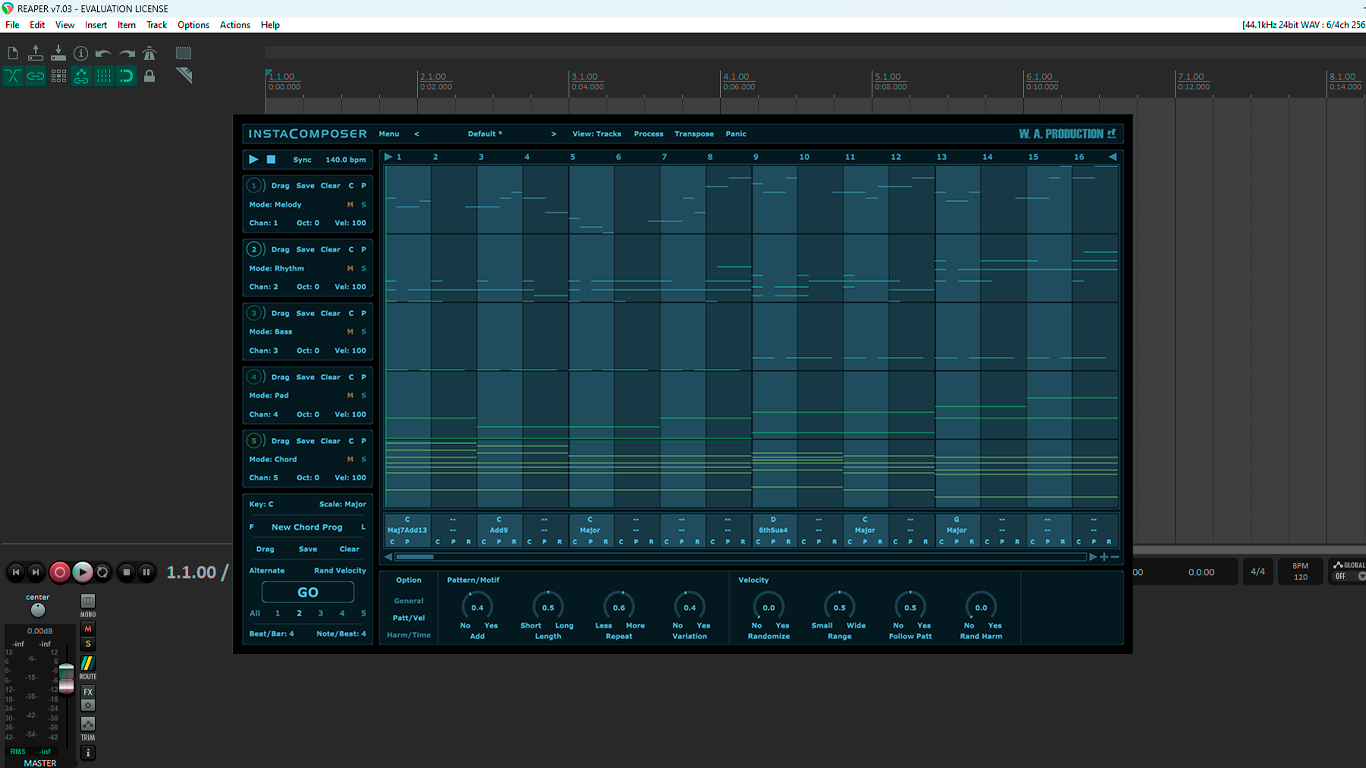Click New Chord Prog button
This screenshot has height=768, width=1366.
[x=307, y=527]
